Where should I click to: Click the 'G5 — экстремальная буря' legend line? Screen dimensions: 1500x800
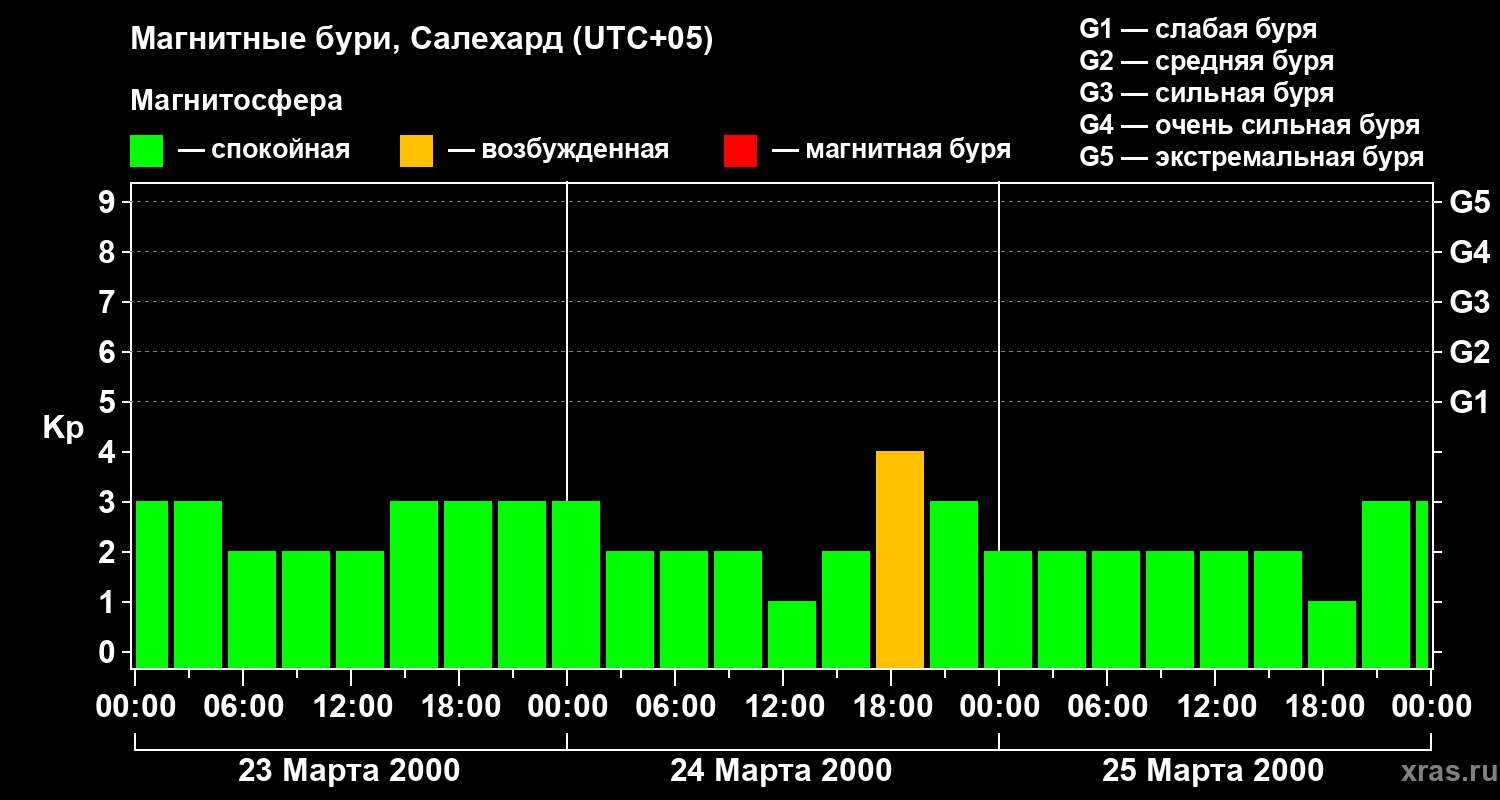pyautogui.click(x=1252, y=158)
